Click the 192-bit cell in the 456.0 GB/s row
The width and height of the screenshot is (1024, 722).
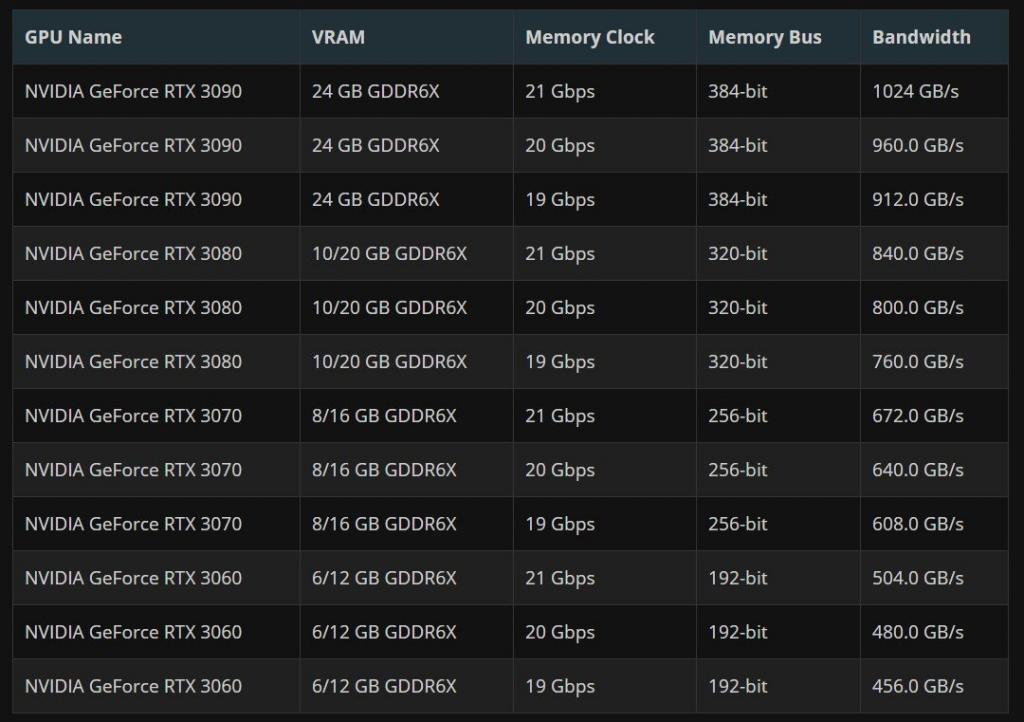(737, 685)
